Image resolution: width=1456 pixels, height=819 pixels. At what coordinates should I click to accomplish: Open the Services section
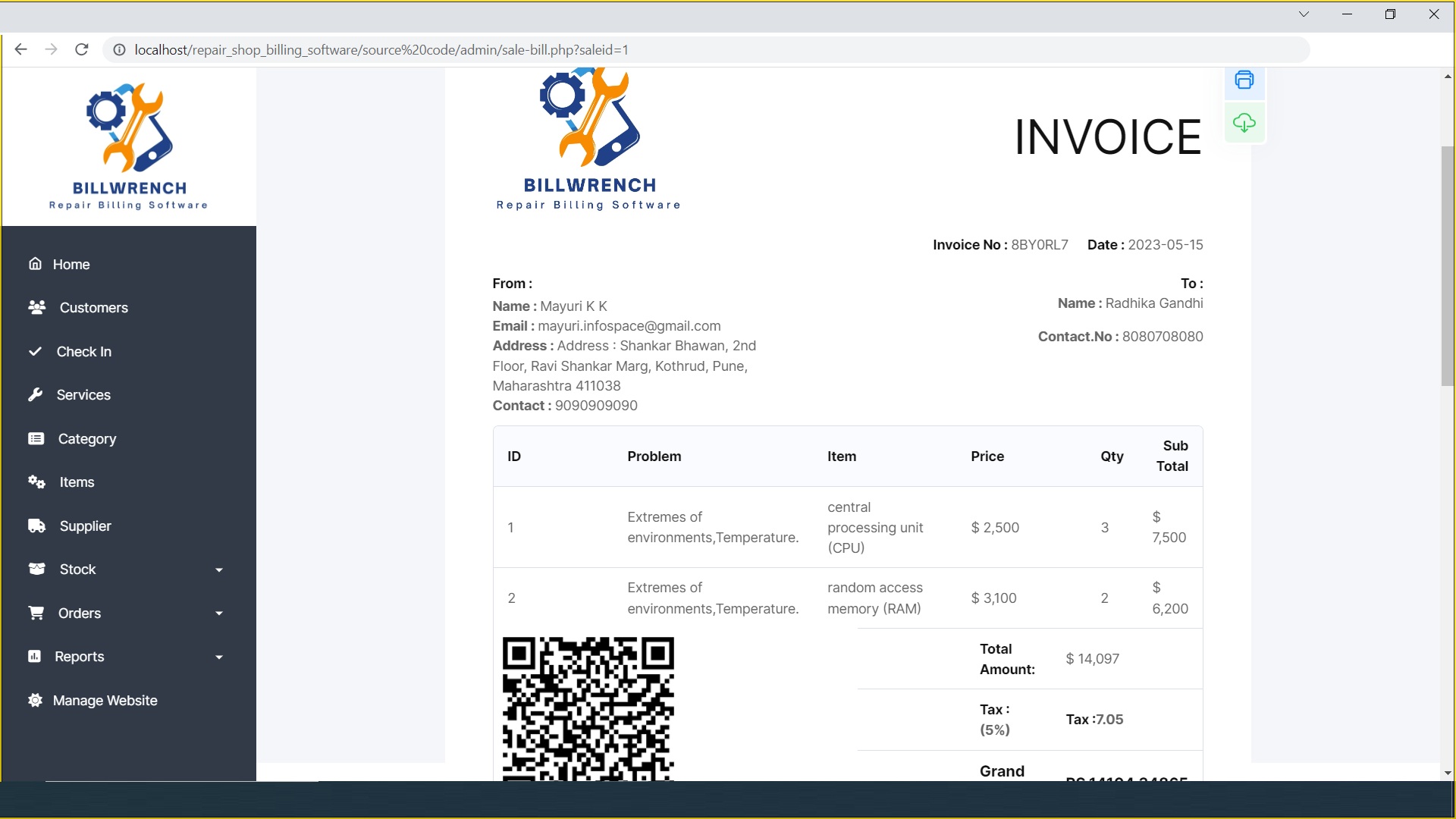pyautogui.click(x=83, y=394)
